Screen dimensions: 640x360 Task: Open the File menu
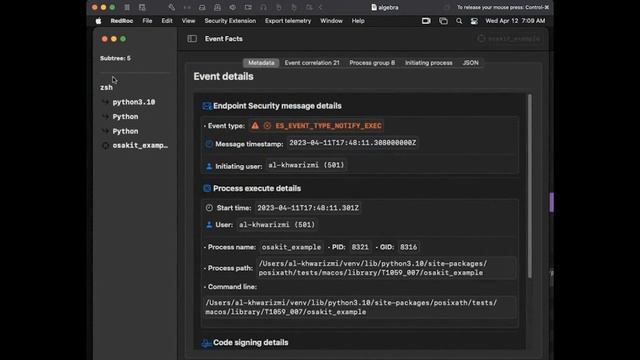point(147,21)
